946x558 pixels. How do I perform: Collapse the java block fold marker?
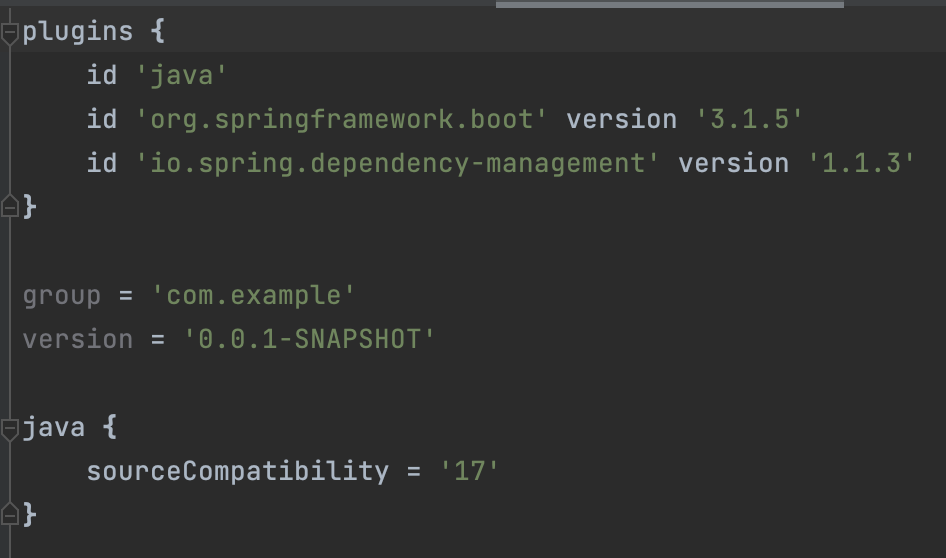click(10, 430)
